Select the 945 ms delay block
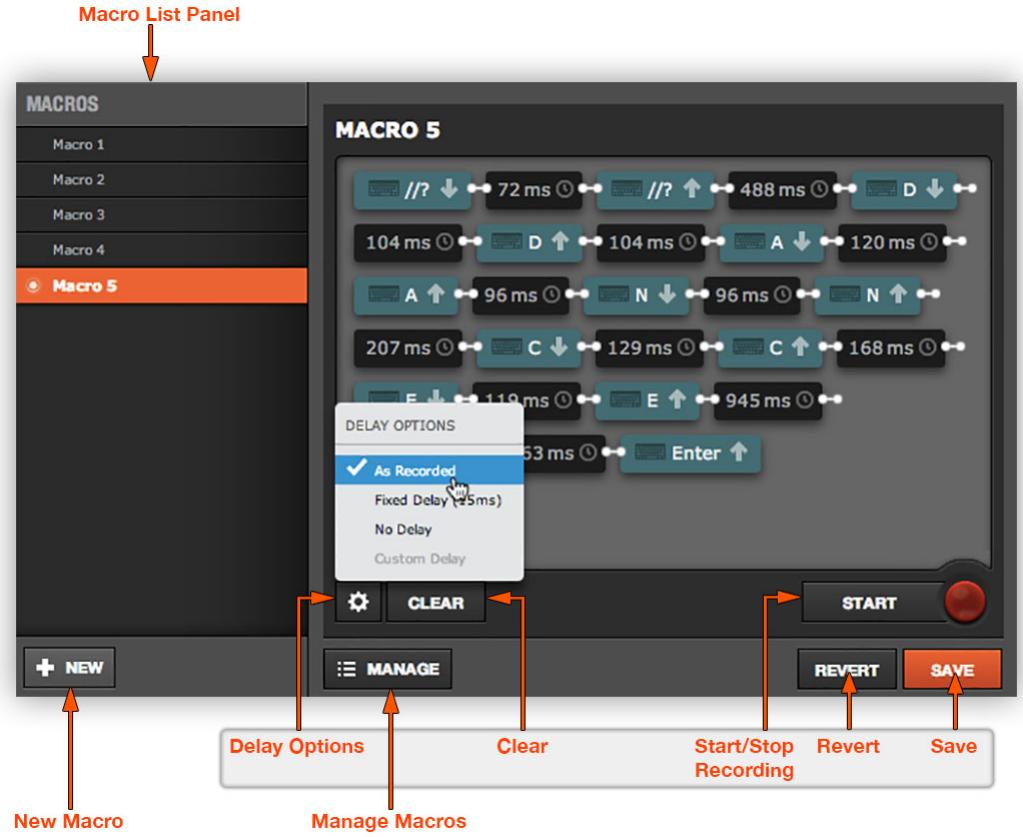1023x837 pixels. click(x=768, y=400)
